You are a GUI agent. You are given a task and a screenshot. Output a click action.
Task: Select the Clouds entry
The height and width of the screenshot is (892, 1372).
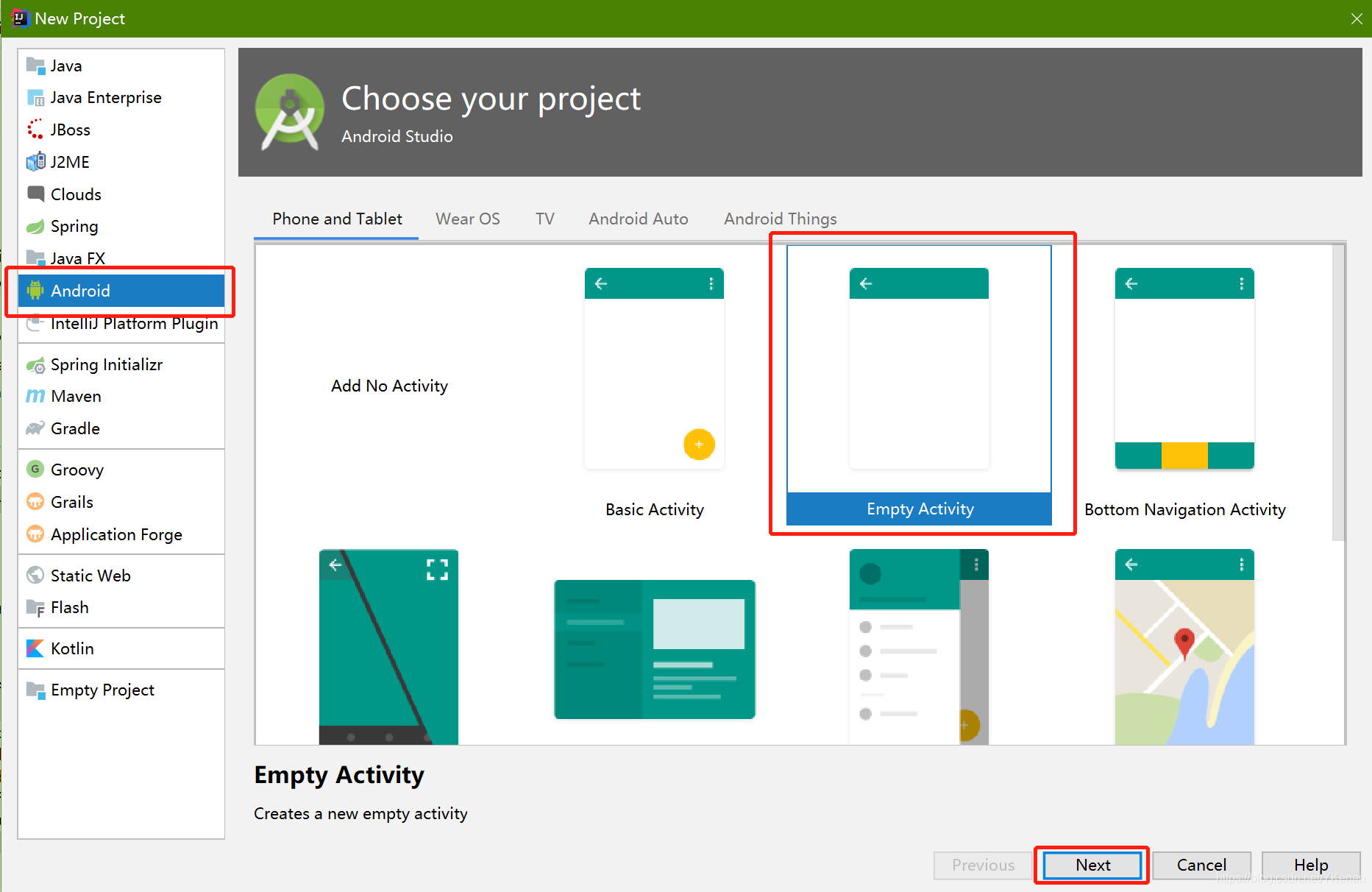(121, 194)
